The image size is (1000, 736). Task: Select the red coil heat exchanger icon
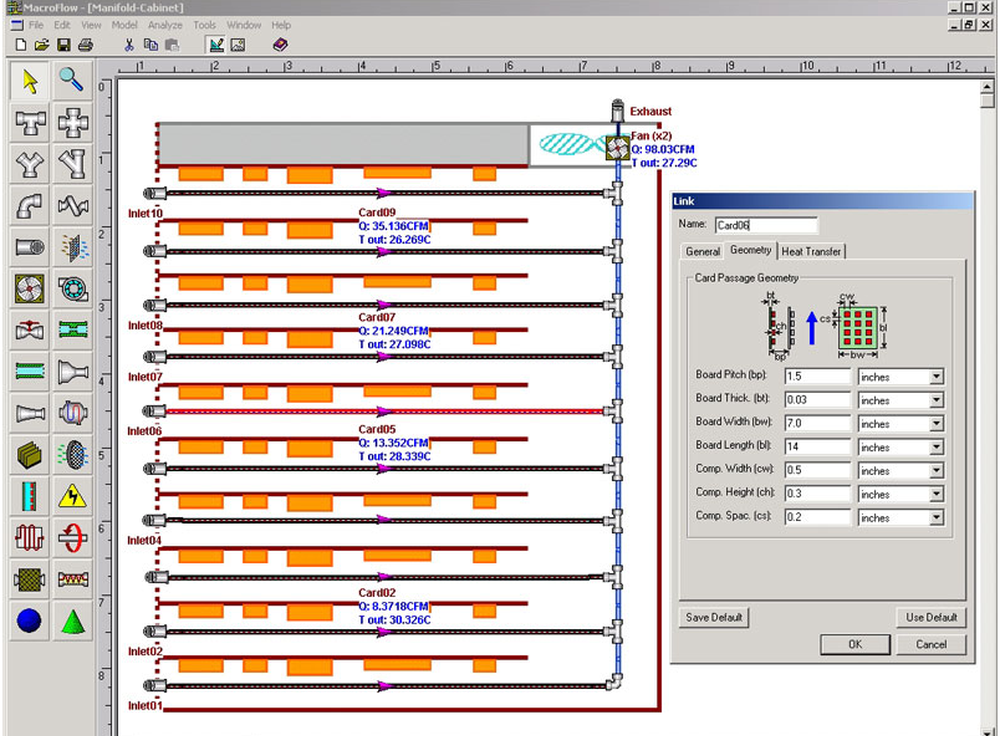[29, 537]
